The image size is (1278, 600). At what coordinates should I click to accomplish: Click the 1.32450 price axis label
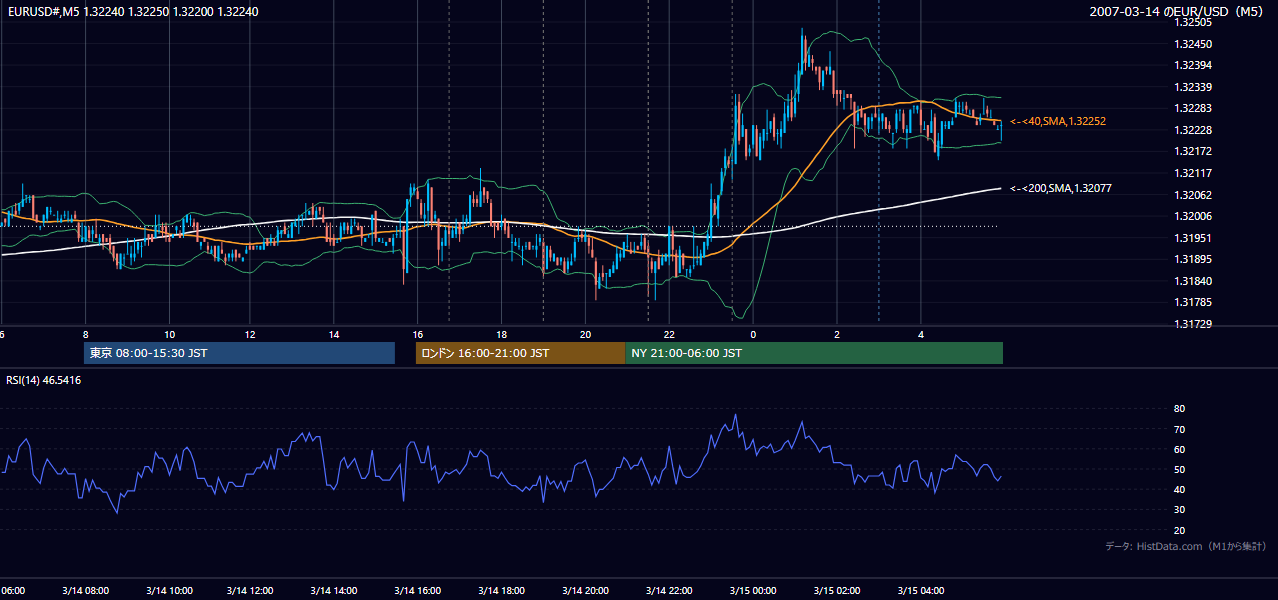click(1193, 44)
